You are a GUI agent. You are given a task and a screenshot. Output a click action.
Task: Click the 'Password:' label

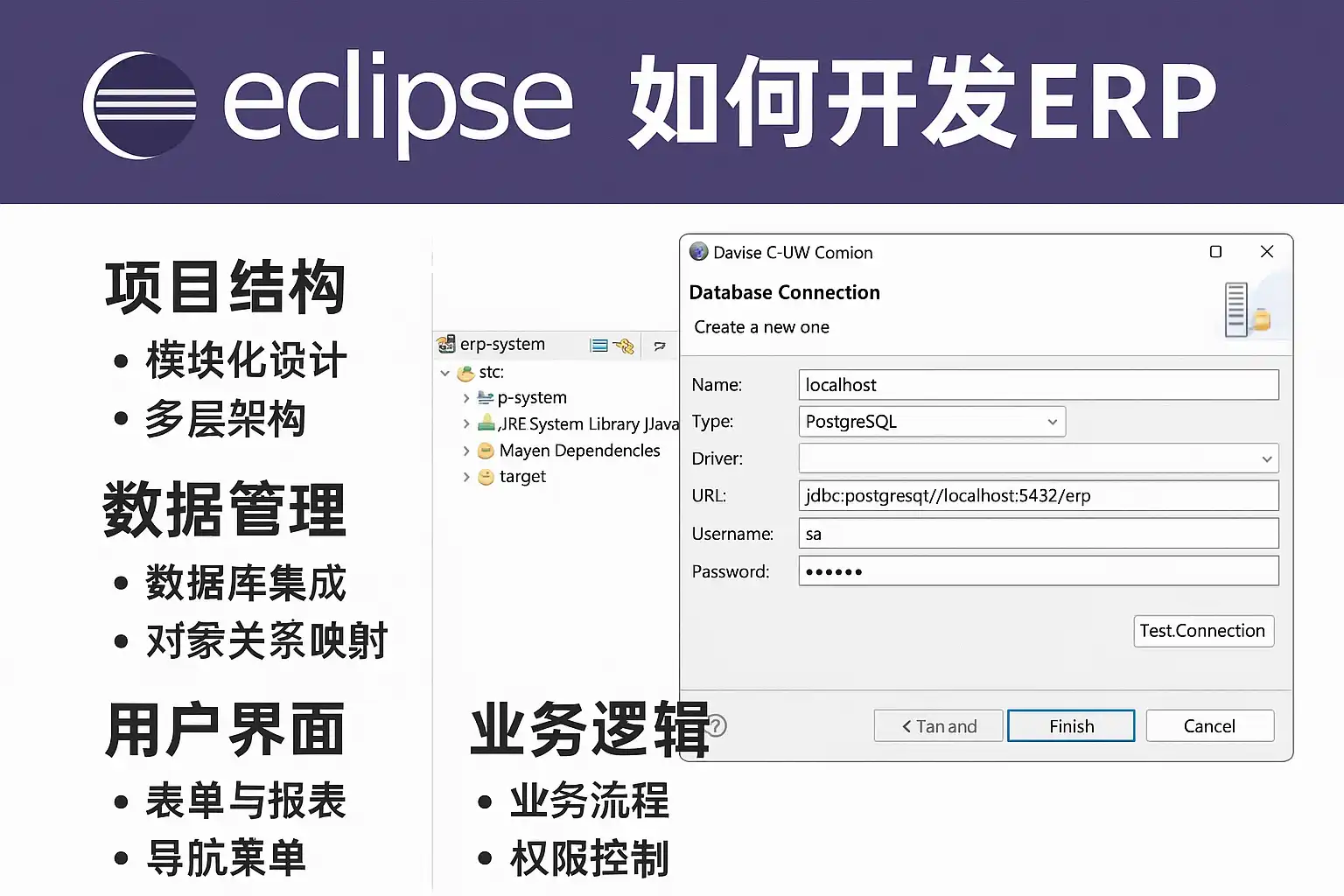731,572
